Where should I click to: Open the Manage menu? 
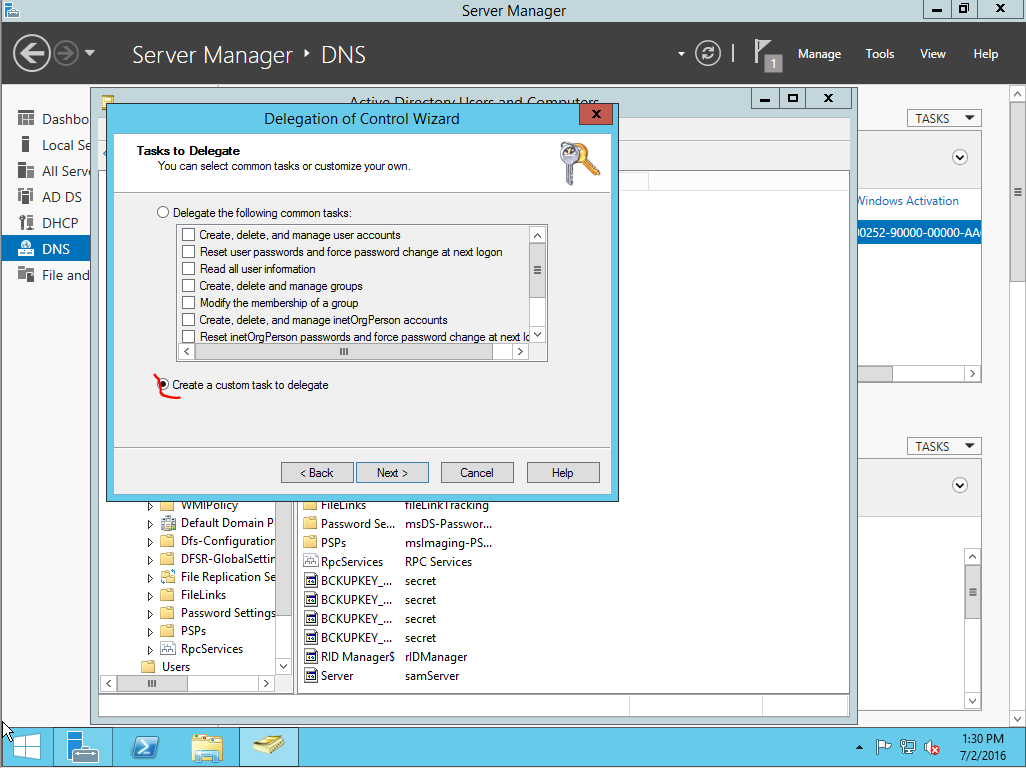pos(819,54)
